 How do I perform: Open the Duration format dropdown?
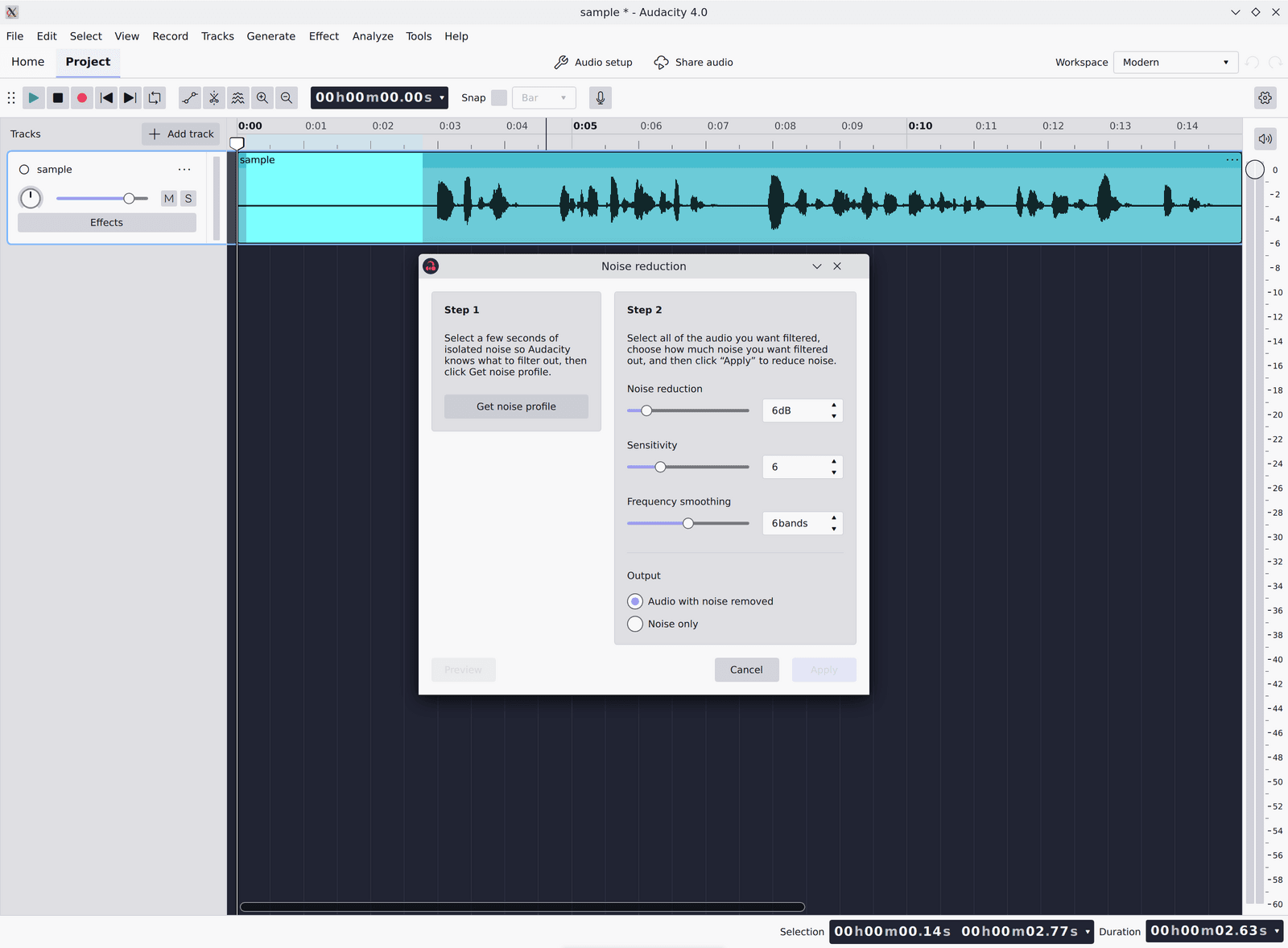coord(1277,931)
